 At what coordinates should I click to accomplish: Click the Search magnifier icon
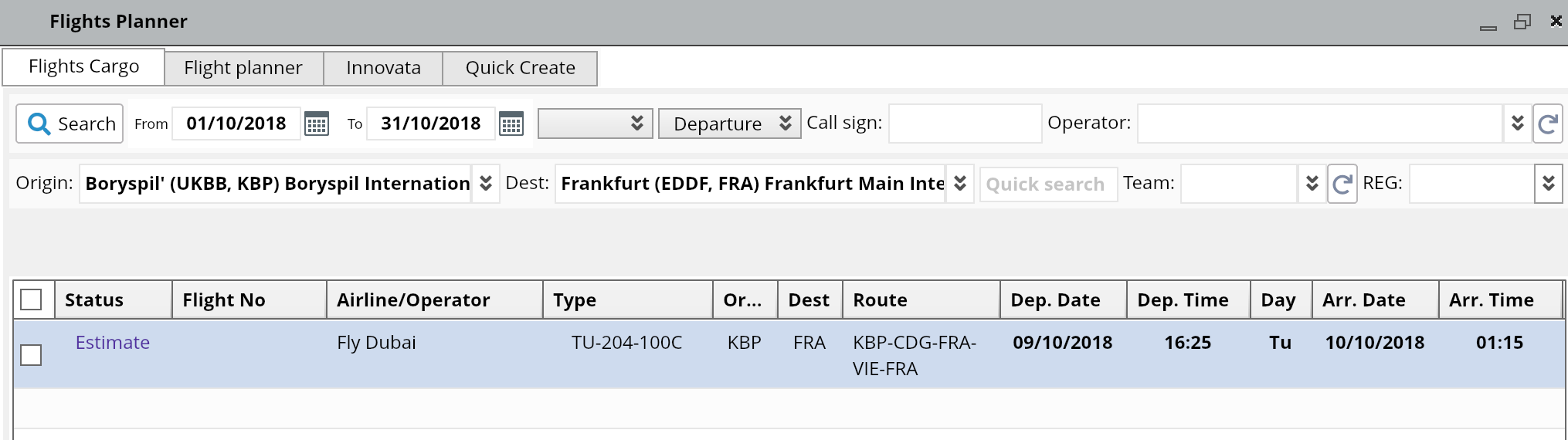39,124
